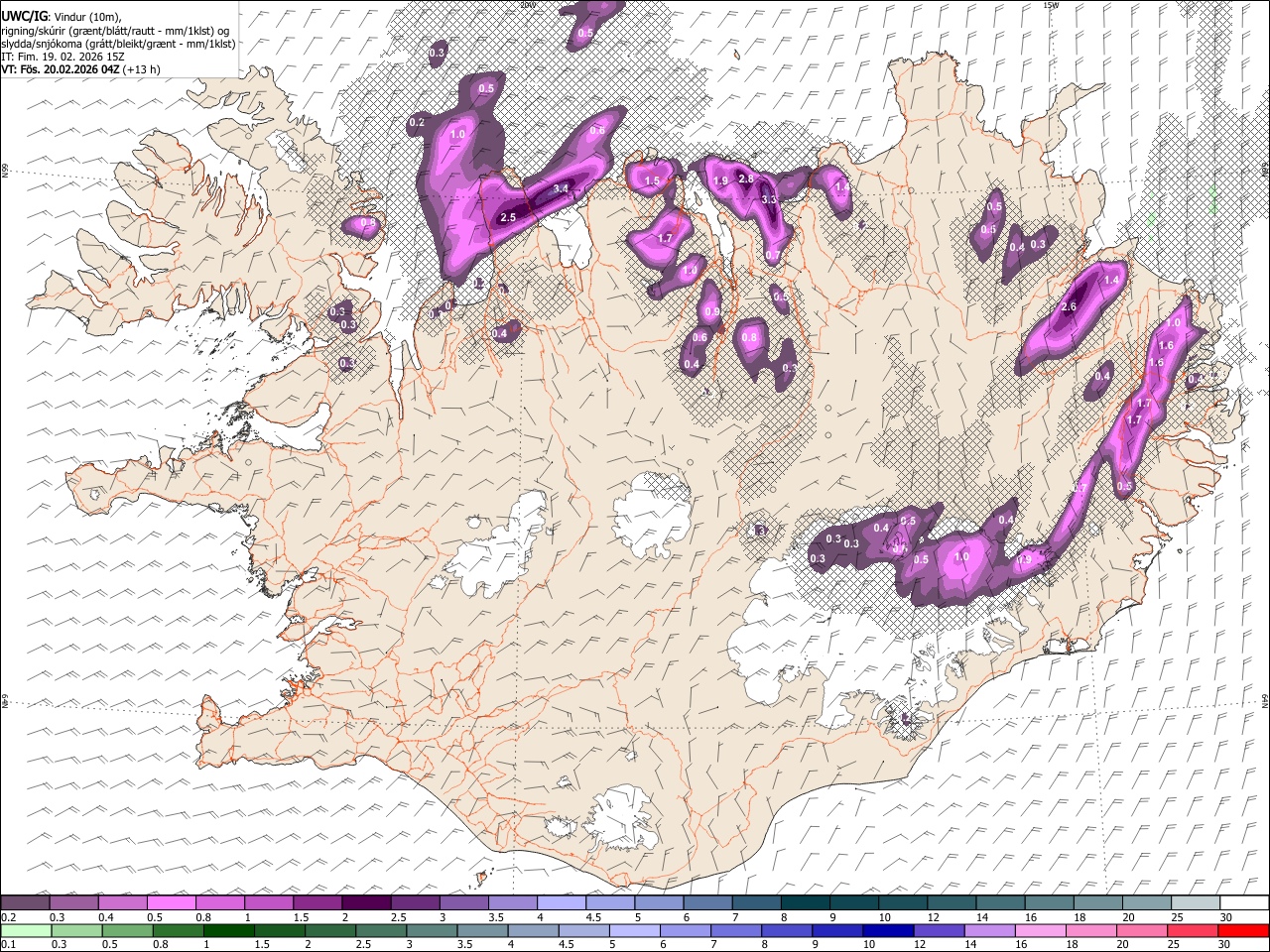The height and width of the screenshot is (952, 1270).
Task: Select the darkest purple 2 swatch in upper legend
Action: (365, 903)
